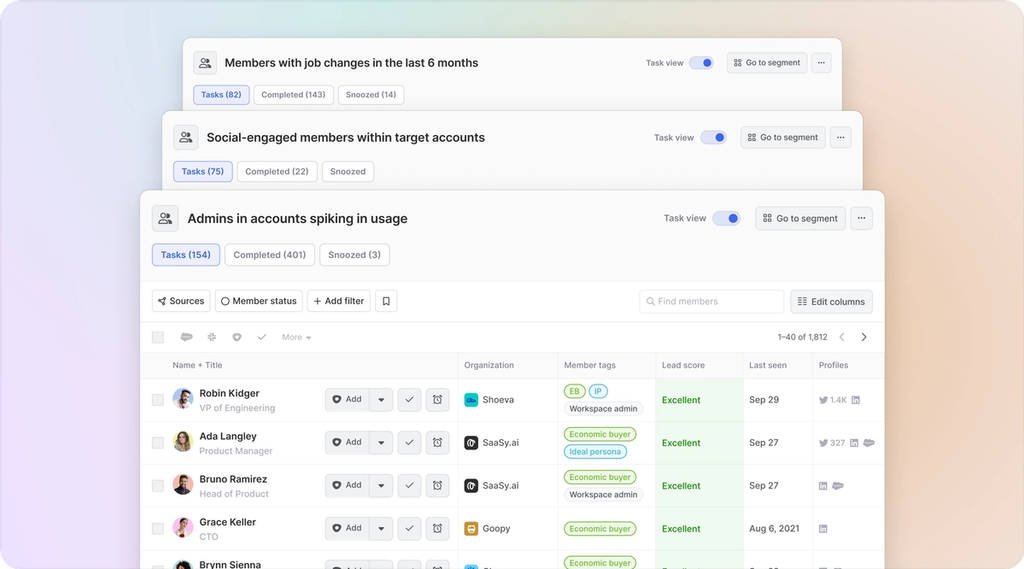The image size is (1024, 569).
Task: Go to previous page of members
Action: 842,337
